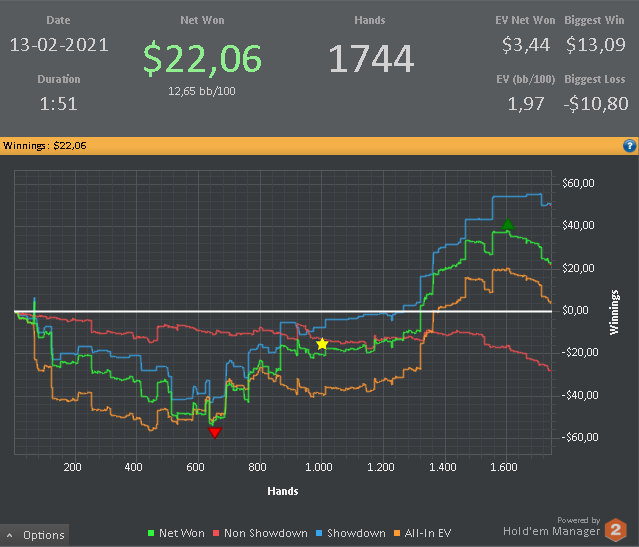Click the Biggest Loss -$10,80 value
Screen dimensions: 639x547
[594, 103]
